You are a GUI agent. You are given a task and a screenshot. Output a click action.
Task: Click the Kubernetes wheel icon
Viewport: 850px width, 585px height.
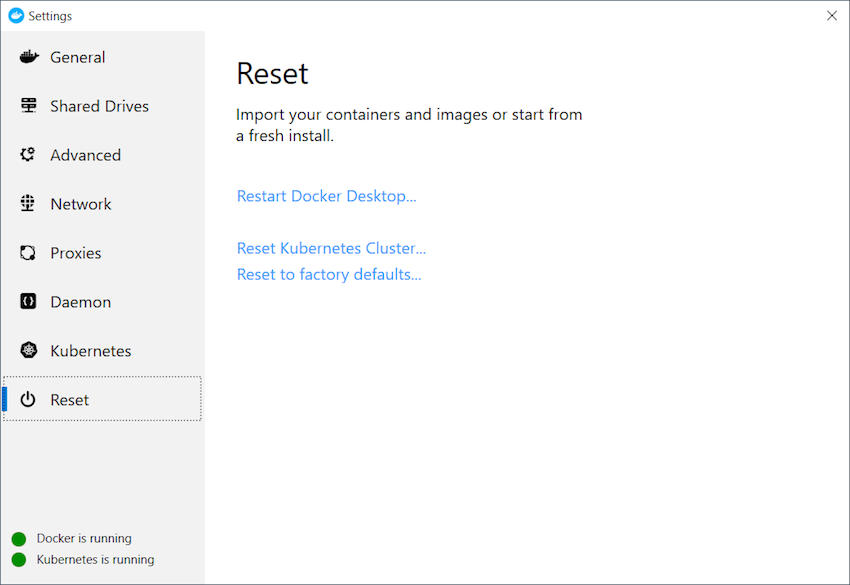pos(28,350)
